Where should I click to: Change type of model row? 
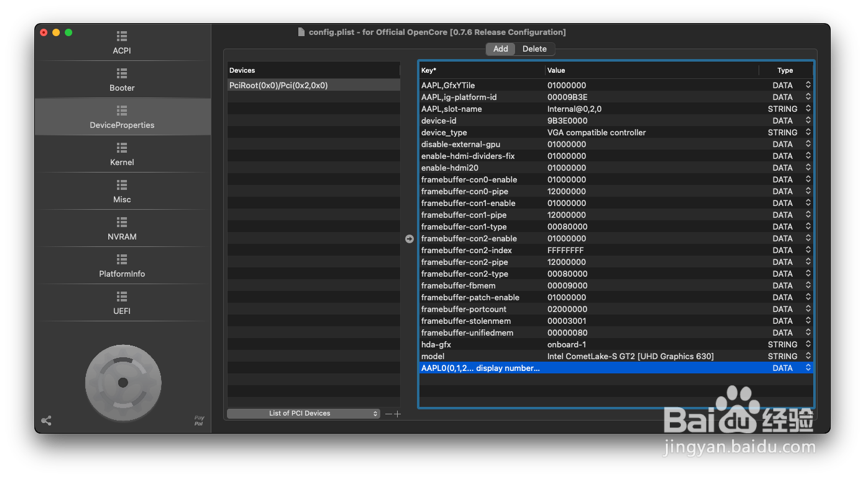click(x=808, y=356)
